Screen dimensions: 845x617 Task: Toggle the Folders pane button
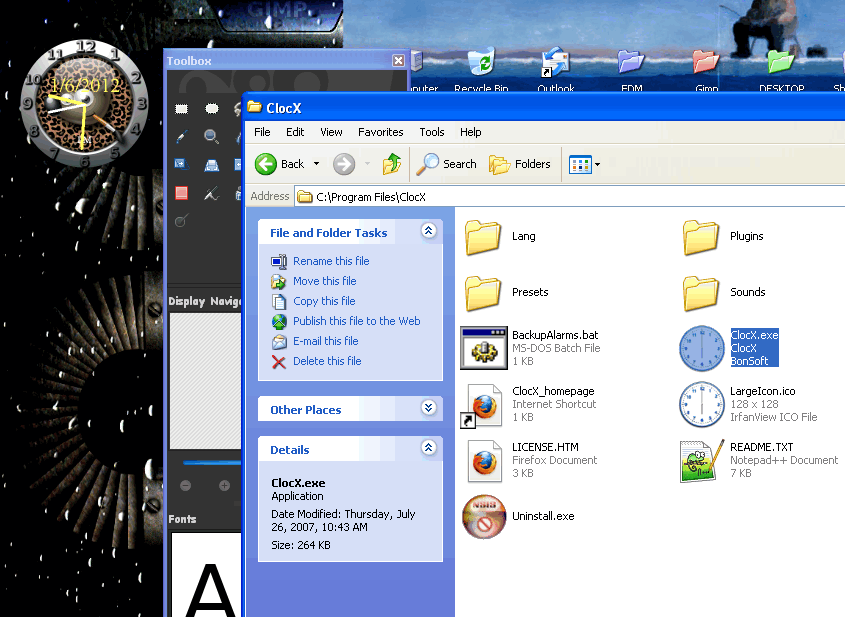click(520, 164)
